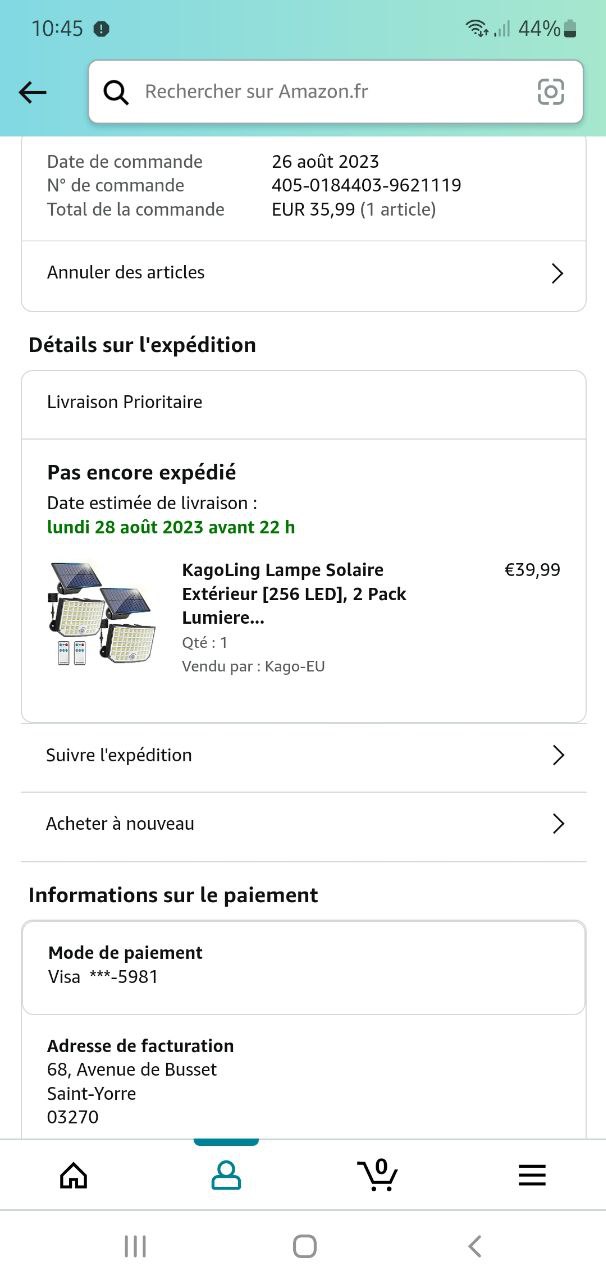Expand the Annuler des articles chevron
Screen dimensions: 606x1280
[x=558, y=274]
